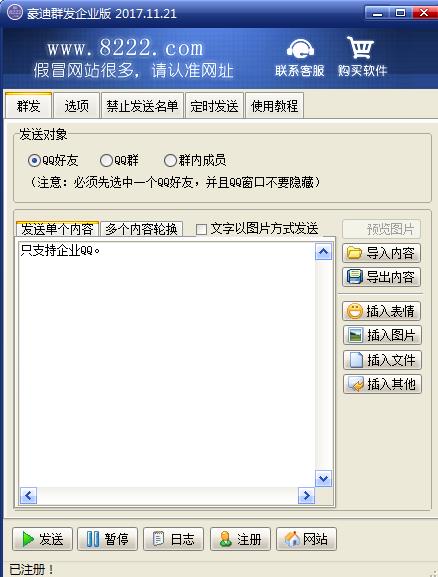This screenshot has height=577, width=438.
Task: Choose the 群内成员 radio option
Action: (x=170, y=160)
